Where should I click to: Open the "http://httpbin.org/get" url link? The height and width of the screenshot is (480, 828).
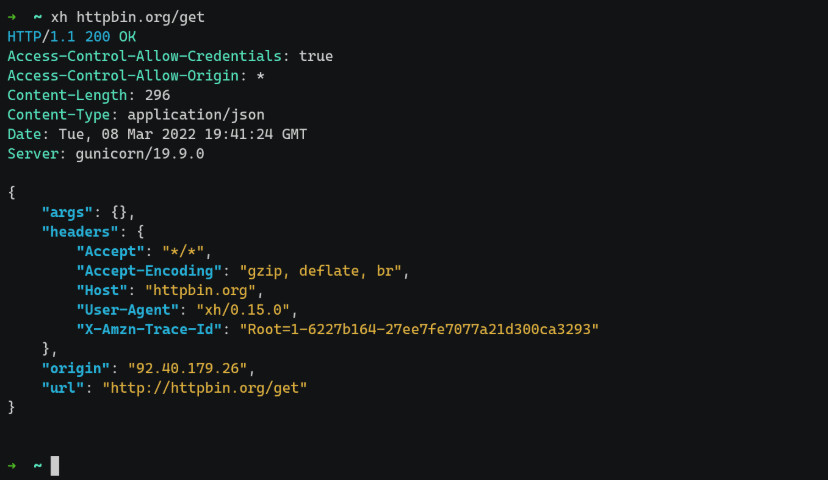tap(204, 387)
